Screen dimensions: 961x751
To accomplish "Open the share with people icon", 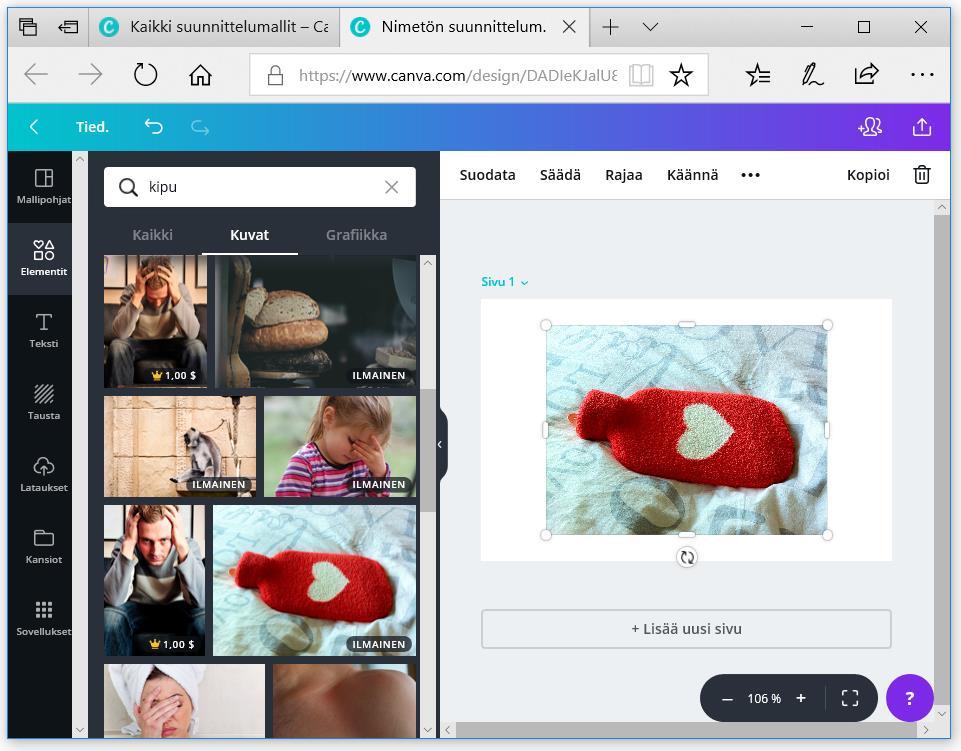I will coord(870,127).
